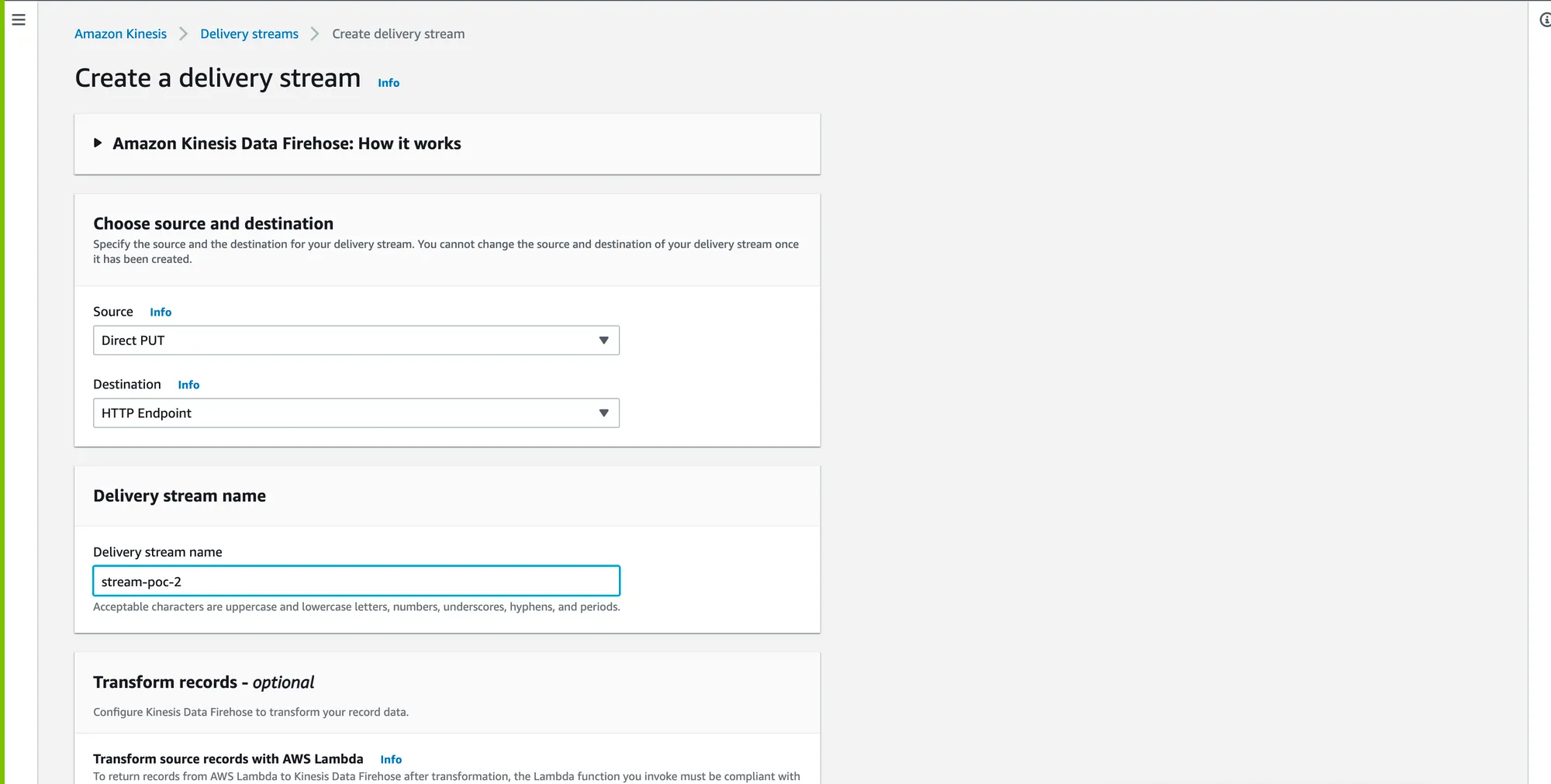Click the Source dropdown arrow
The height and width of the screenshot is (784, 1551).
pos(603,340)
